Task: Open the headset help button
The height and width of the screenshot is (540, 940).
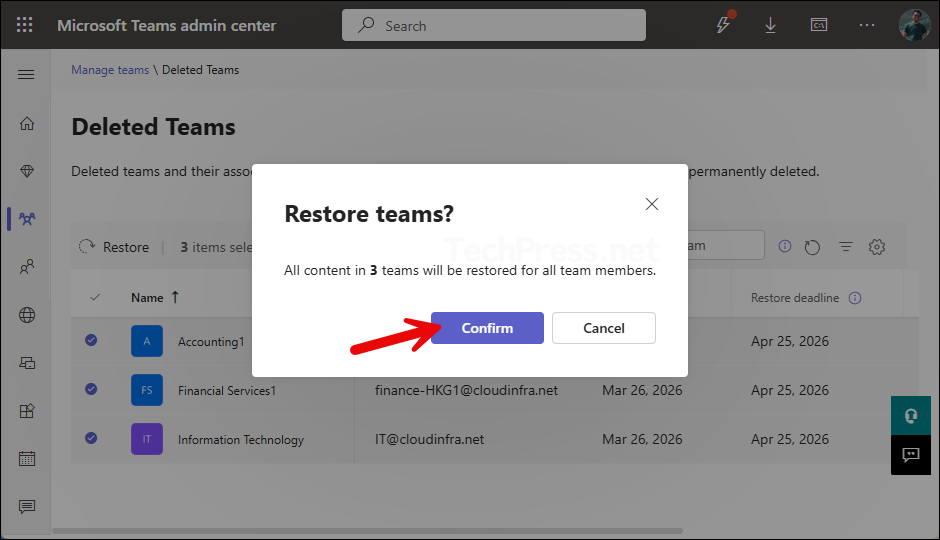Action: point(911,415)
